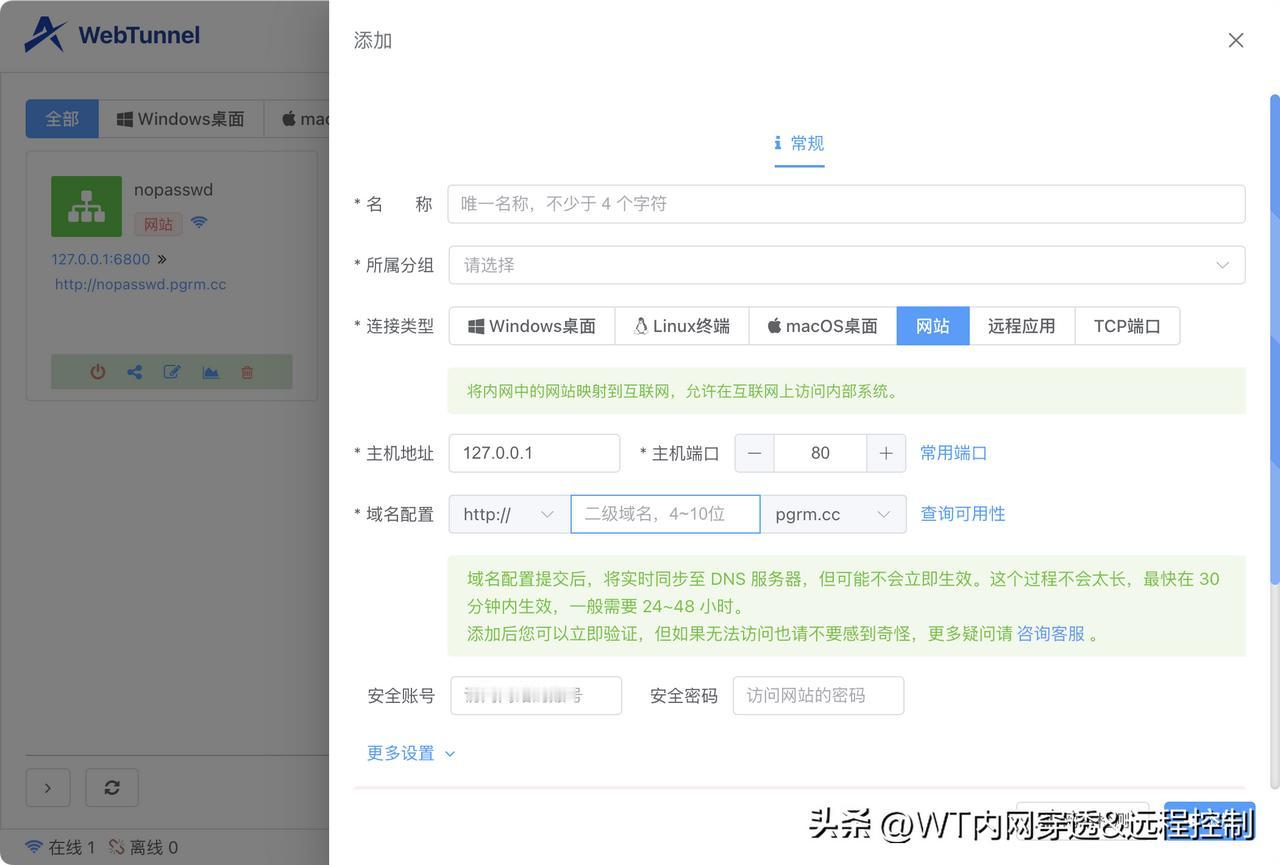The image size is (1280, 865).
Task: Select the Windows桌面 connection type
Action: pos(531,325)
